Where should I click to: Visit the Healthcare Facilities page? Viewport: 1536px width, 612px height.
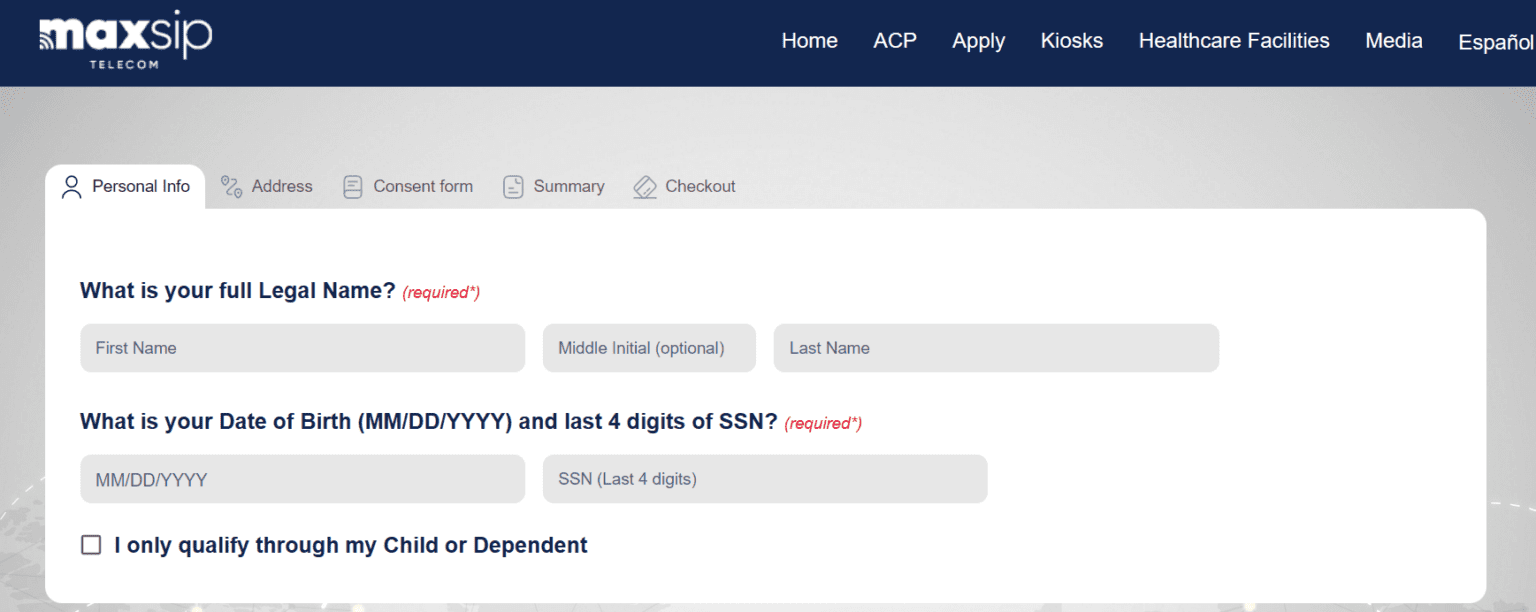pos(1234,41)
